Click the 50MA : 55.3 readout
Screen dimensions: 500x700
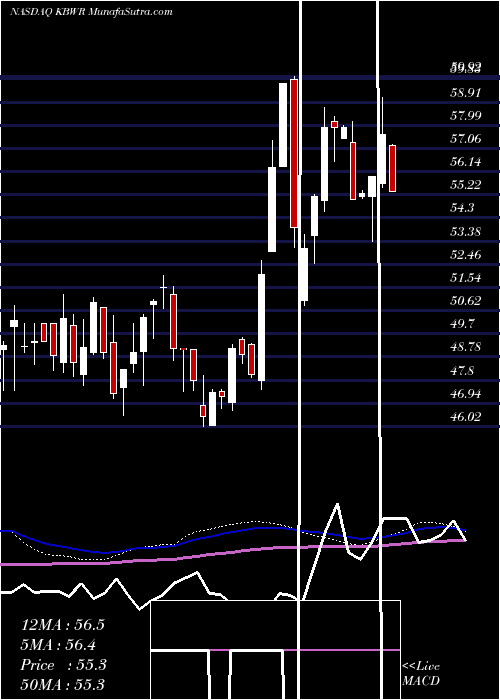(x=63, y=684)
